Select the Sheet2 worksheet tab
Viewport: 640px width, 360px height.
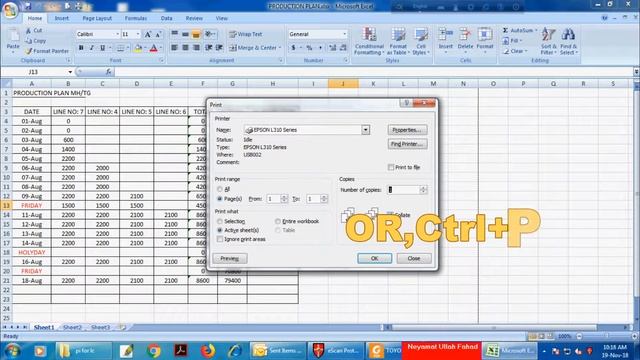coord(72,327)
